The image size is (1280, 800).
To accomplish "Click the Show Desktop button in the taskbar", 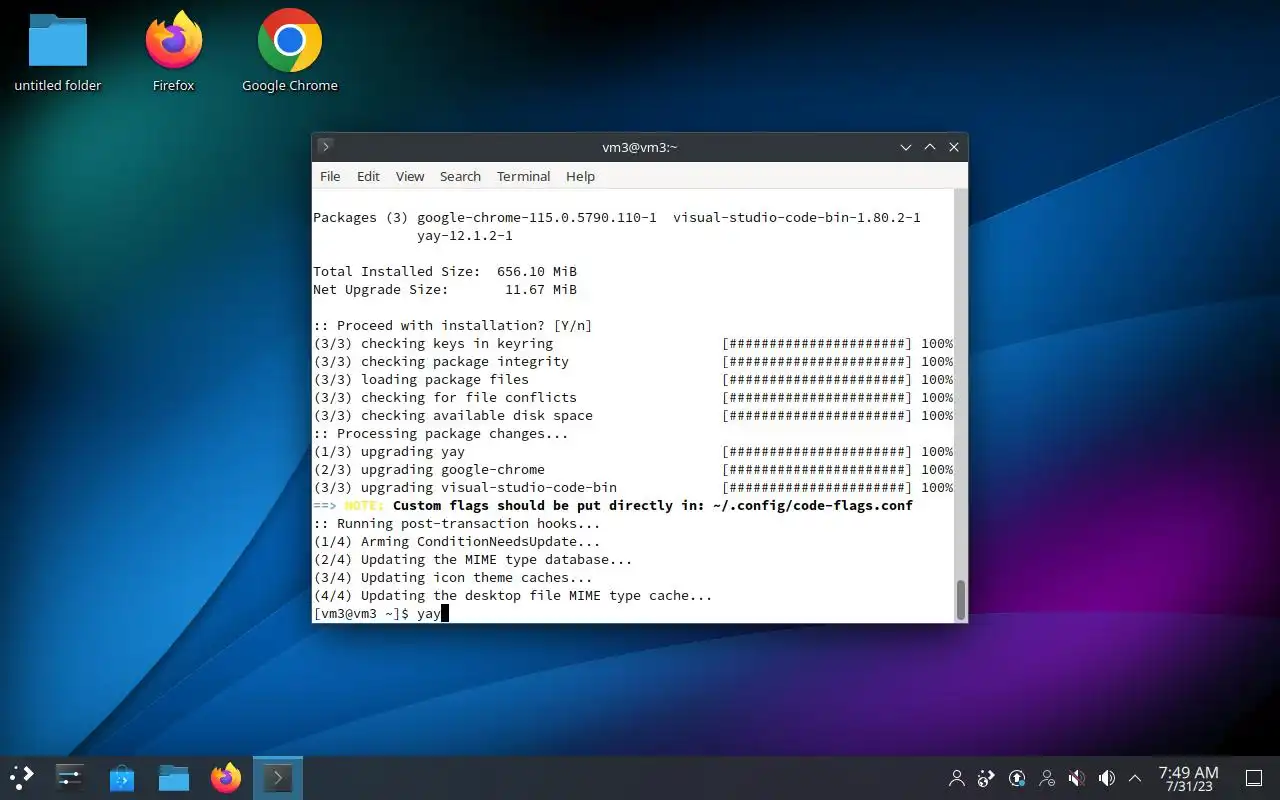I will 1253,777.
